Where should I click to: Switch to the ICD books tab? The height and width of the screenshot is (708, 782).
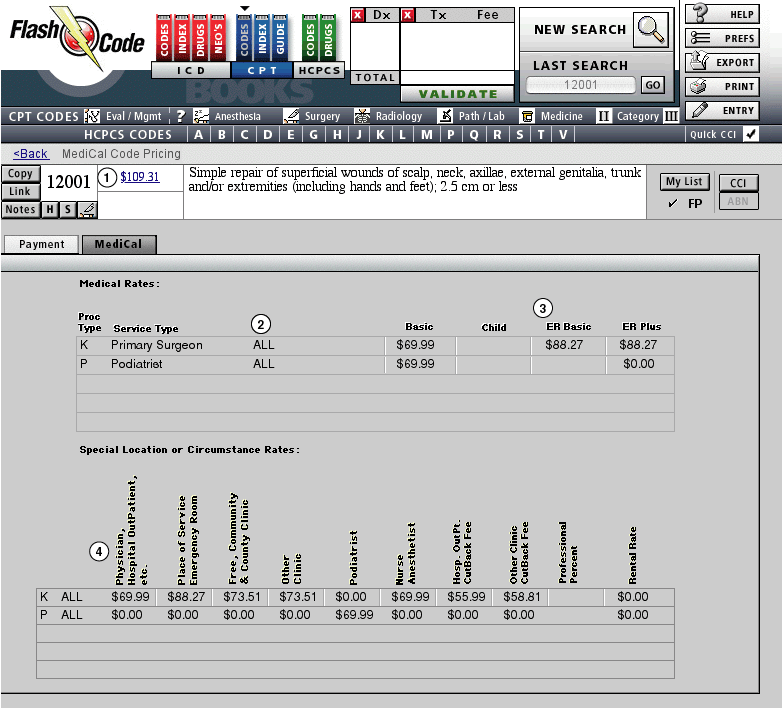191,70
